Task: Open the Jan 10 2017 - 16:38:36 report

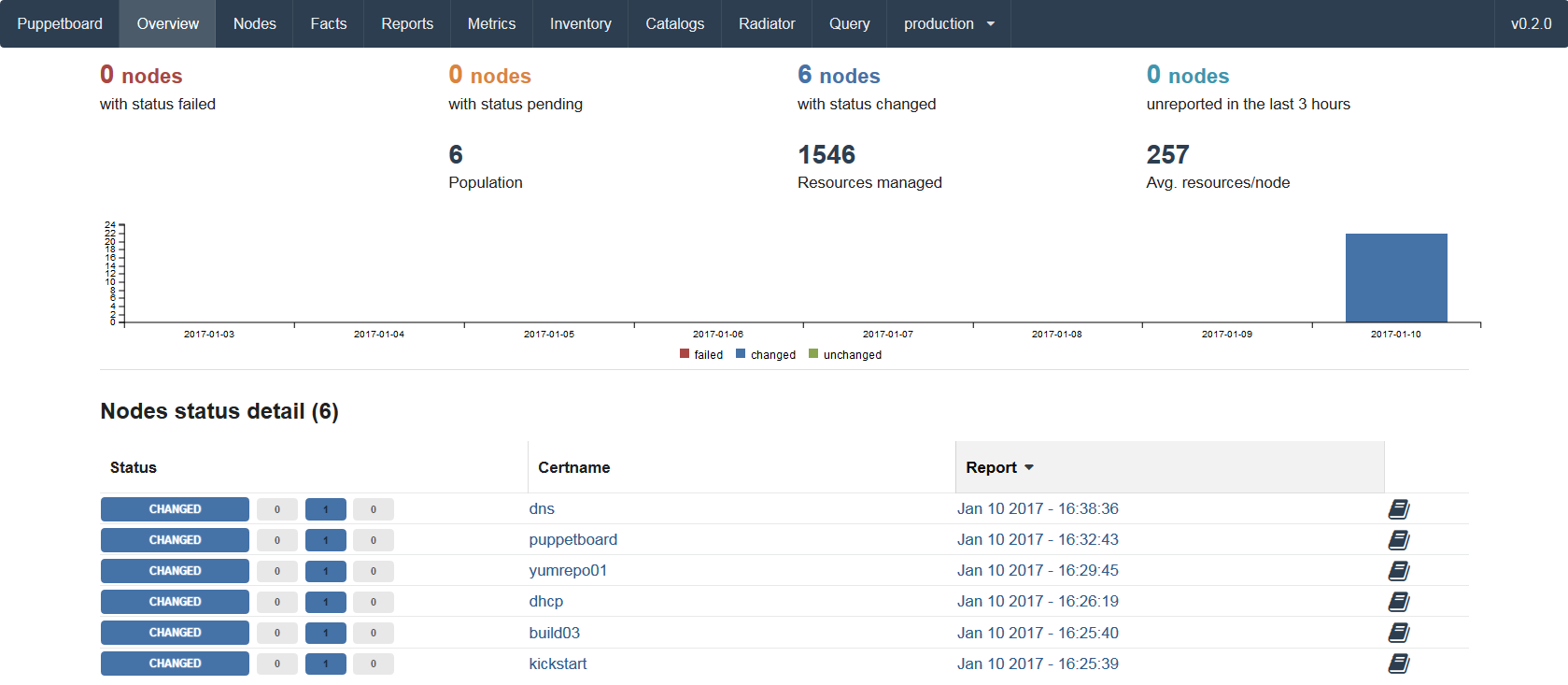Action: pos(1037,509)
